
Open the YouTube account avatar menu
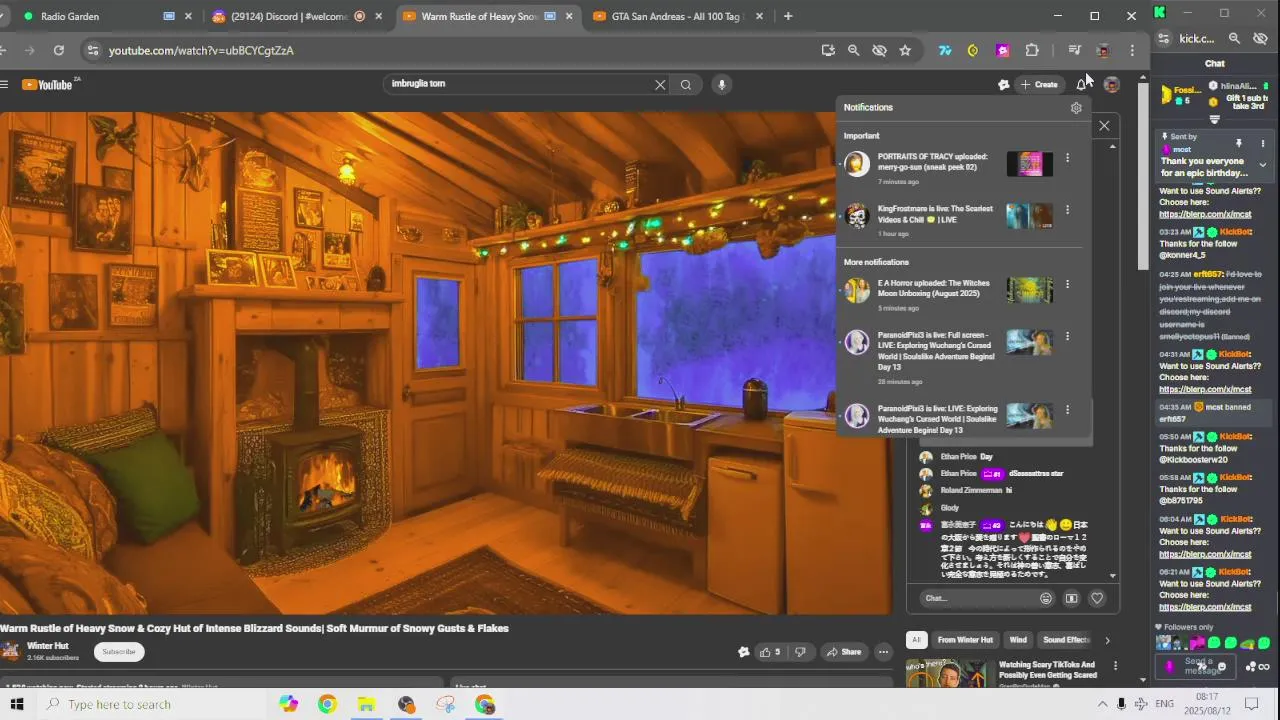pyautogui.click(x=1111, y=85)
